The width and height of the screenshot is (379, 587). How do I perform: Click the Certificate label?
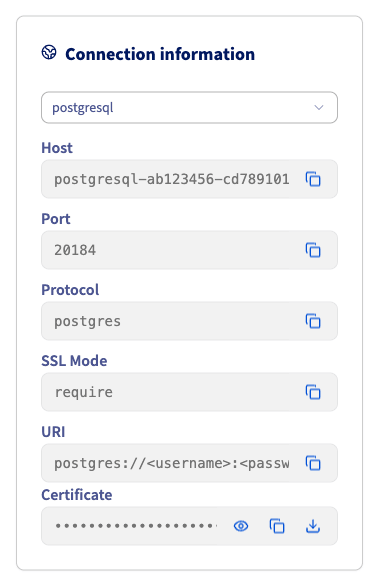[77, 495]
